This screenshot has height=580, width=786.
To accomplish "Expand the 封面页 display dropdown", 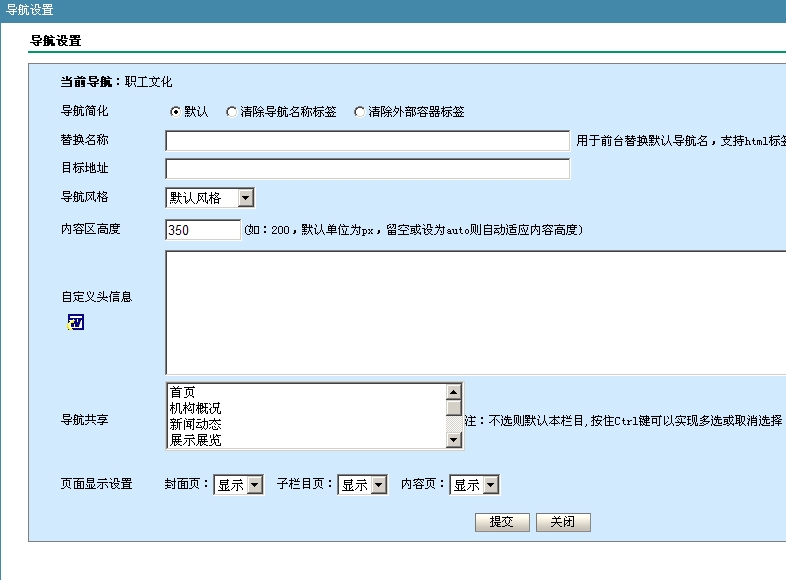I will 238,485.
